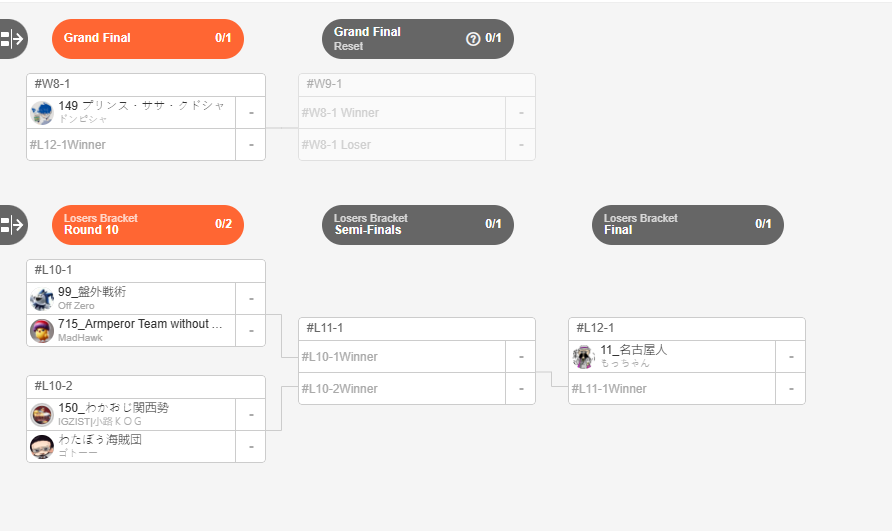Select the orange Grand Final round header
This screenshot has height=531, width=892.
(x=147, y=39)
